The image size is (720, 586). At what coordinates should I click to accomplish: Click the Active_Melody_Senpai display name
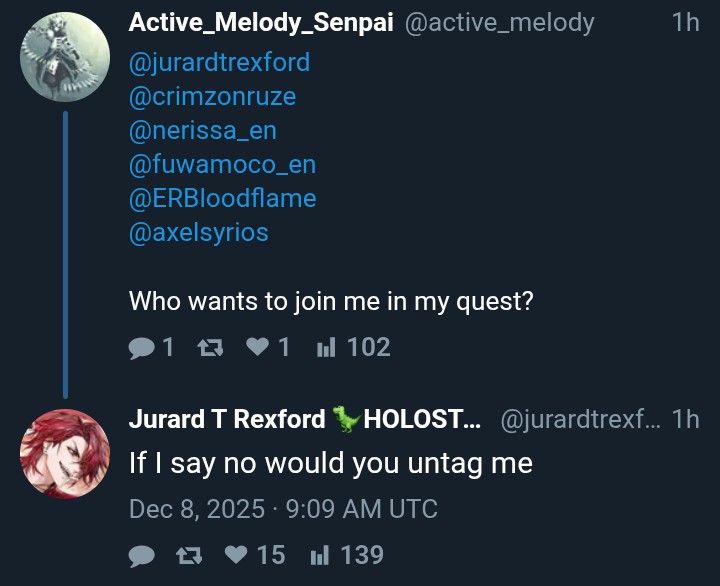(260, 23)
